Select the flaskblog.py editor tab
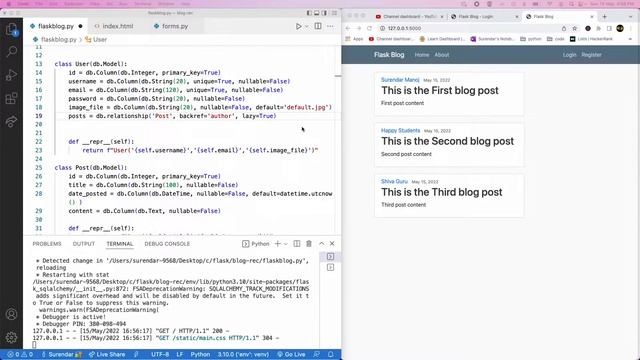This screenshot has height=360, width=640. click(x=56, y=26)
